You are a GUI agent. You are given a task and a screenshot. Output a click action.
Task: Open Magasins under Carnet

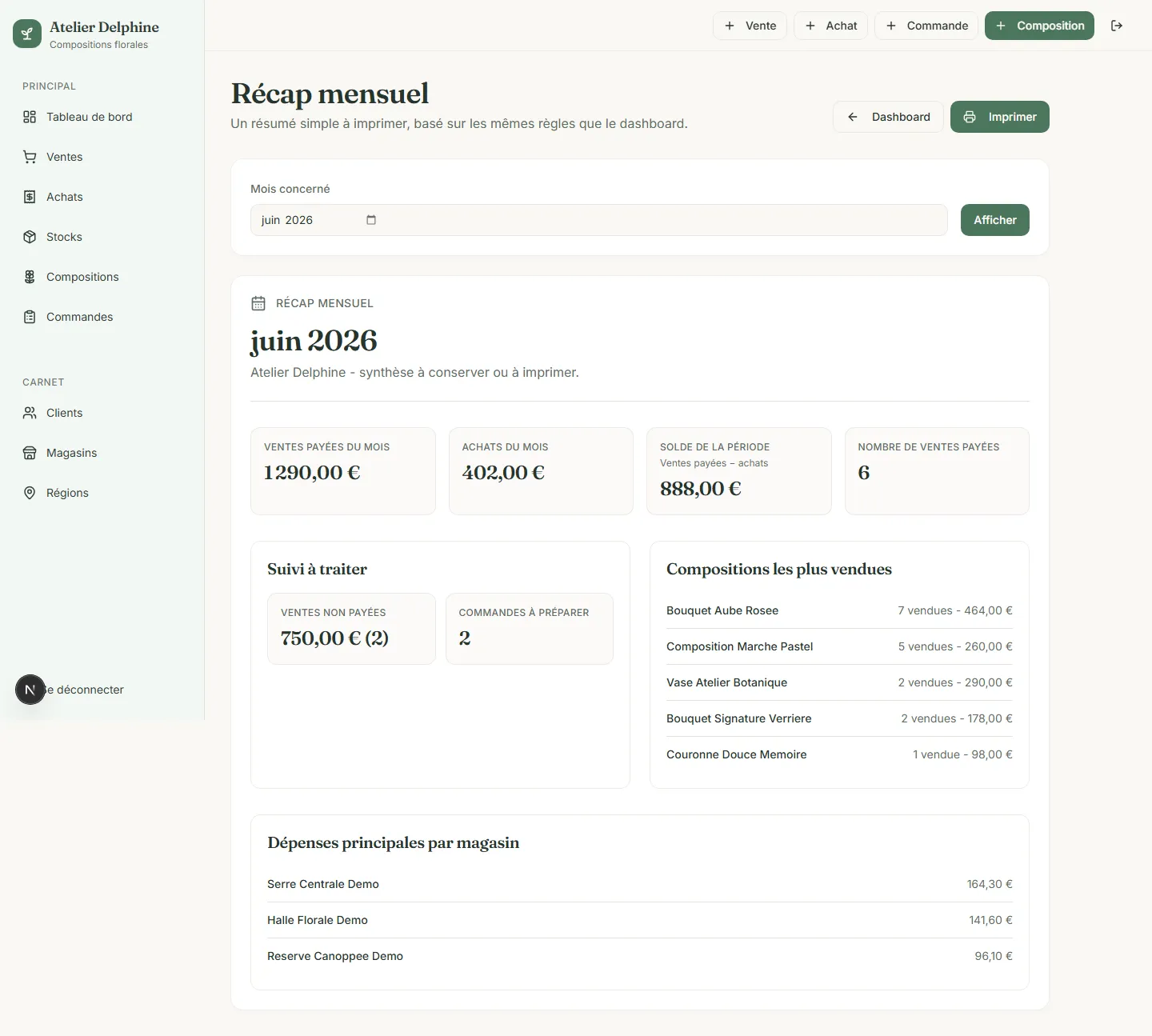pos(102,453)
